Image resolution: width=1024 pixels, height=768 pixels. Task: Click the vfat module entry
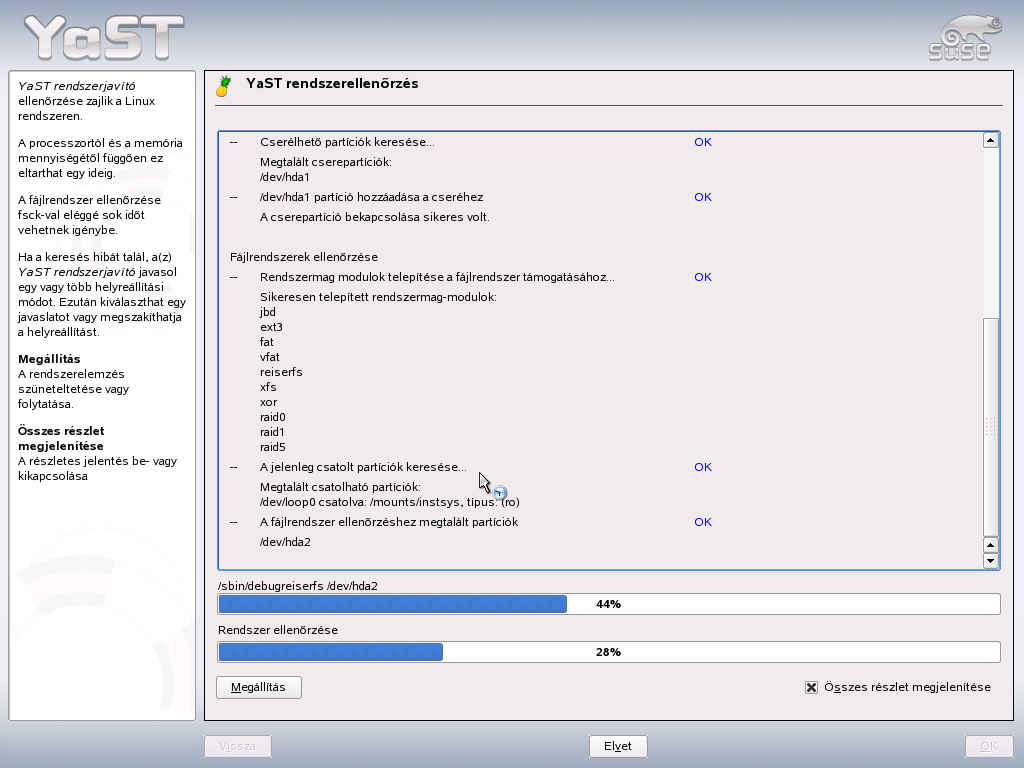[270, 357]
